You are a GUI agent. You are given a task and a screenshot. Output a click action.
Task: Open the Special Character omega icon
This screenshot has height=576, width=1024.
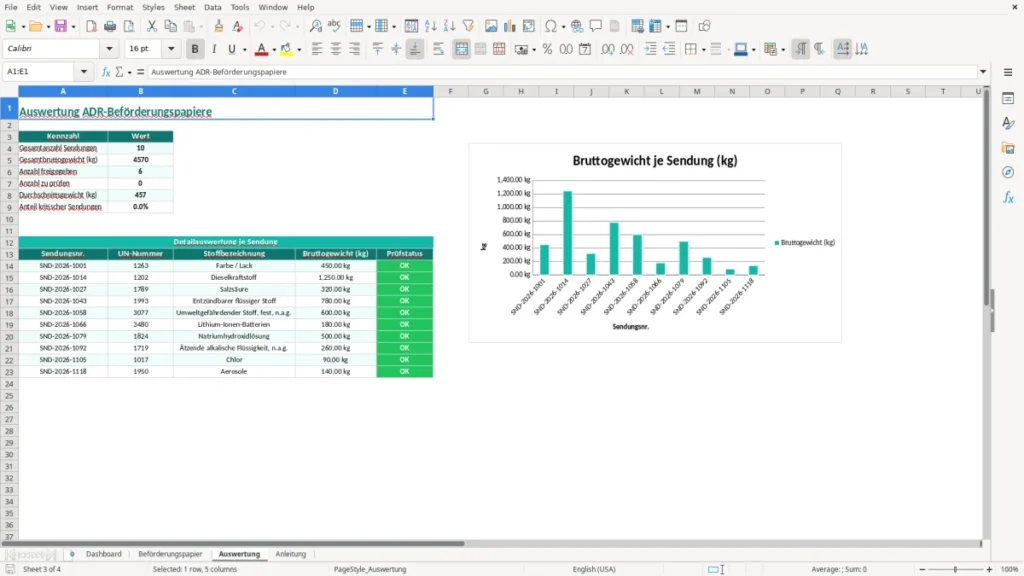[551, 26]
